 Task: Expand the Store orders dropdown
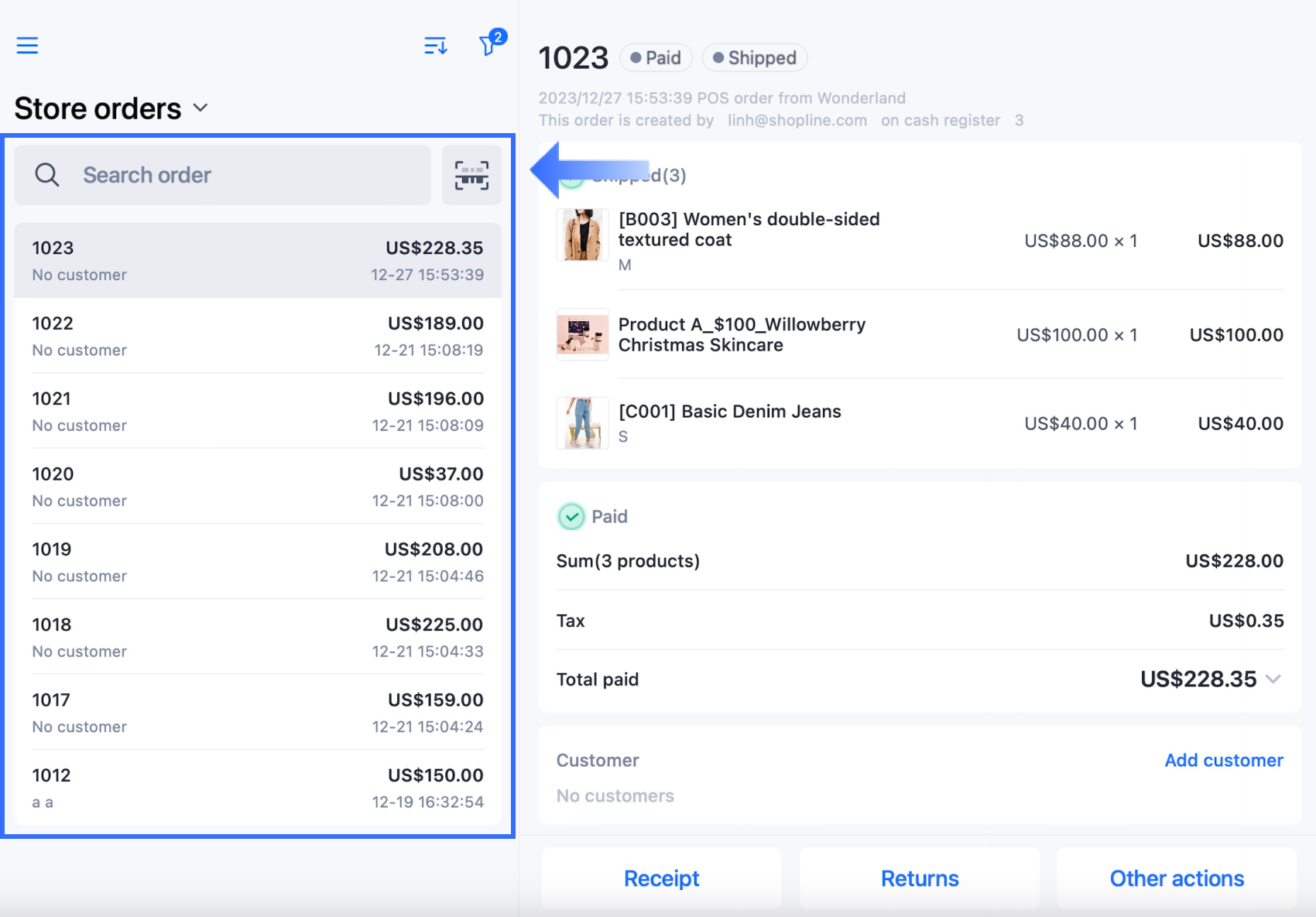tap(200, 108)
